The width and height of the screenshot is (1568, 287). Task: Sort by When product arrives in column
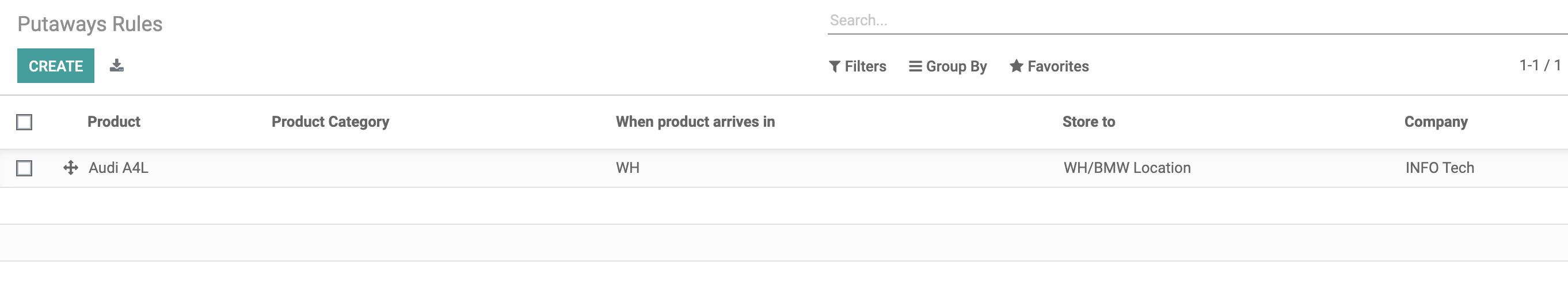tap(695, 122)
